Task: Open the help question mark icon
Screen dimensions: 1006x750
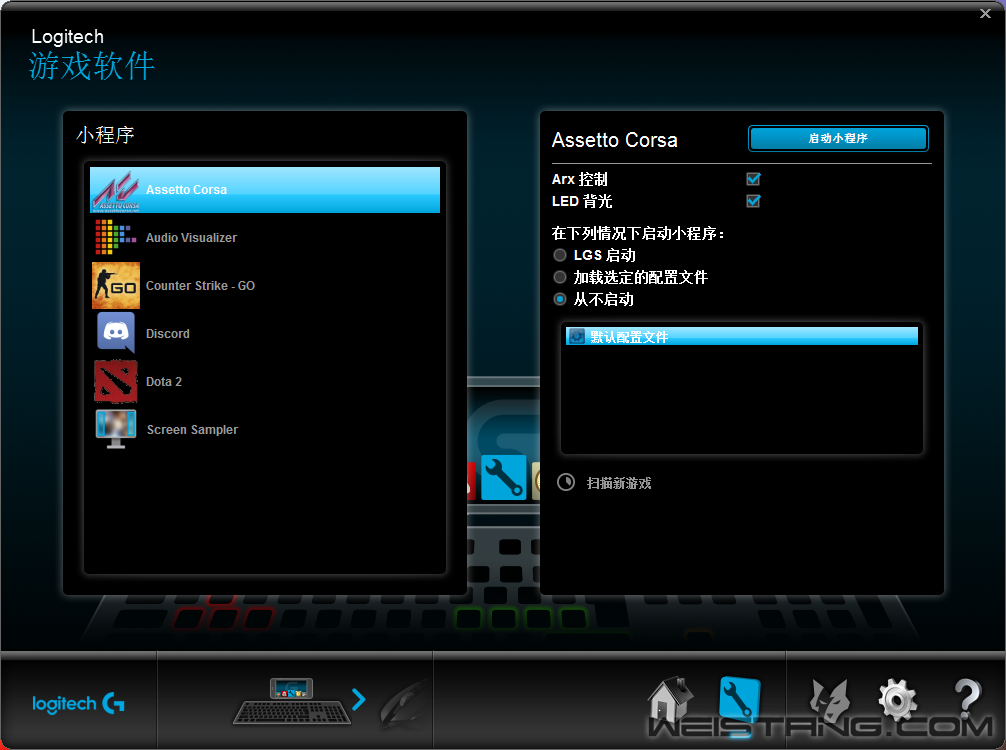Action: (x=967, y=698)
